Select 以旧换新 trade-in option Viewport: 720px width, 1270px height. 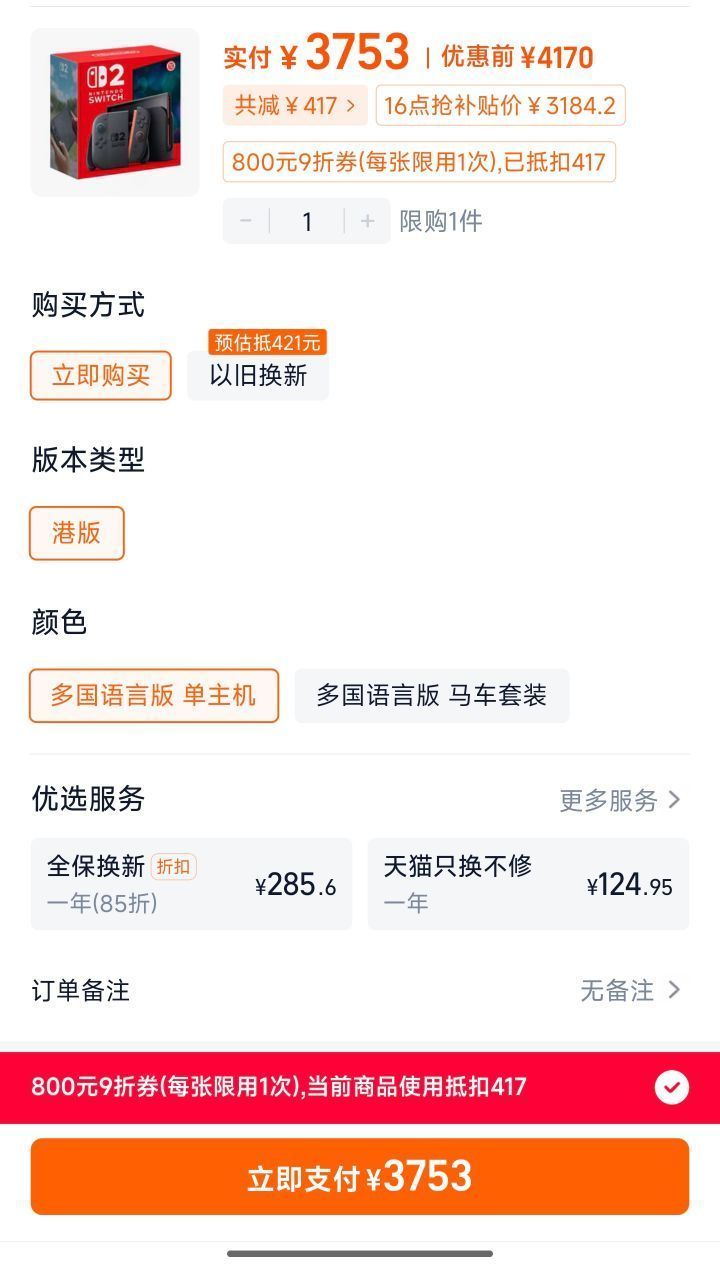coord(258,375)
